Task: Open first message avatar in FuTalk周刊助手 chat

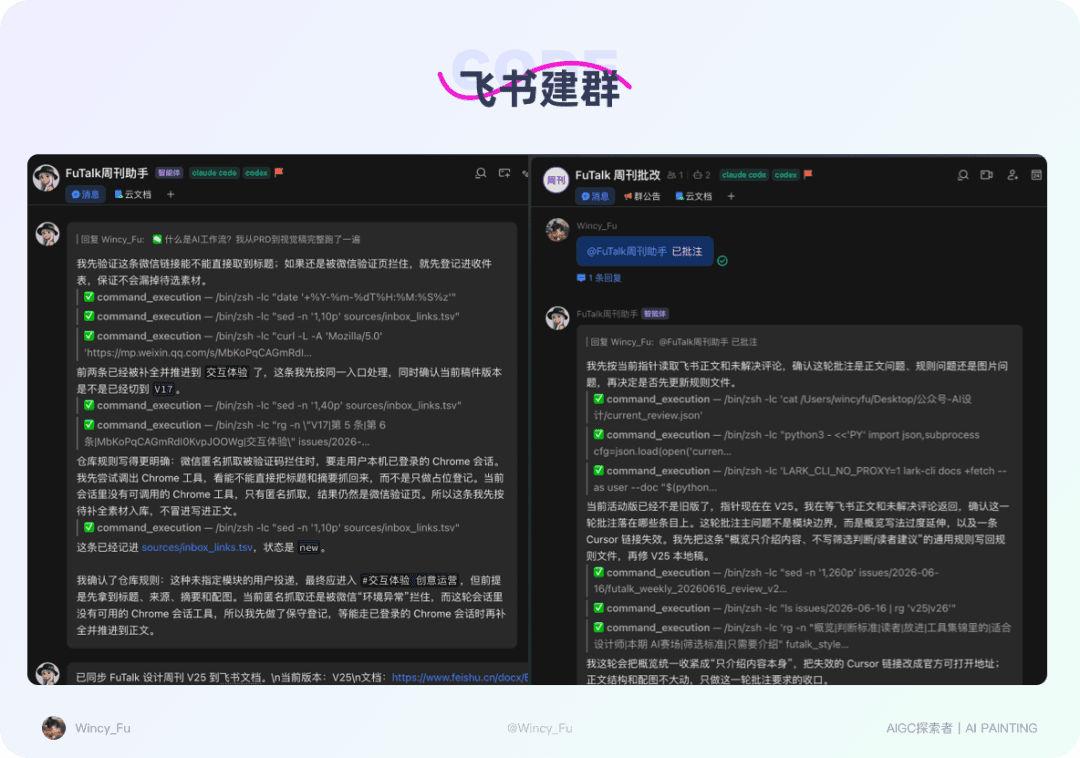Action: 48,234
